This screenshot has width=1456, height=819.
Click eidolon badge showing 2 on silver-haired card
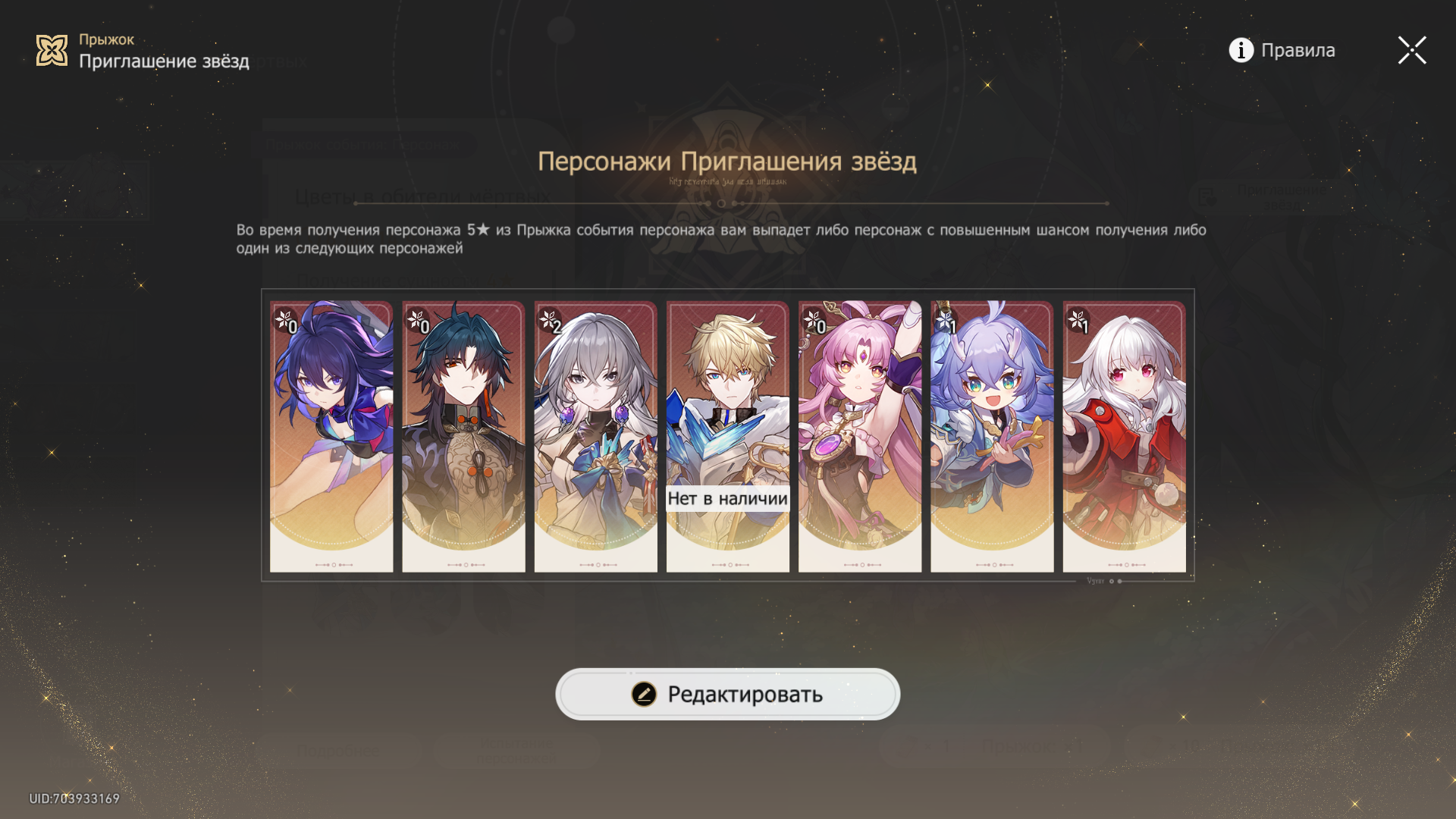click(x=551, y=322)
